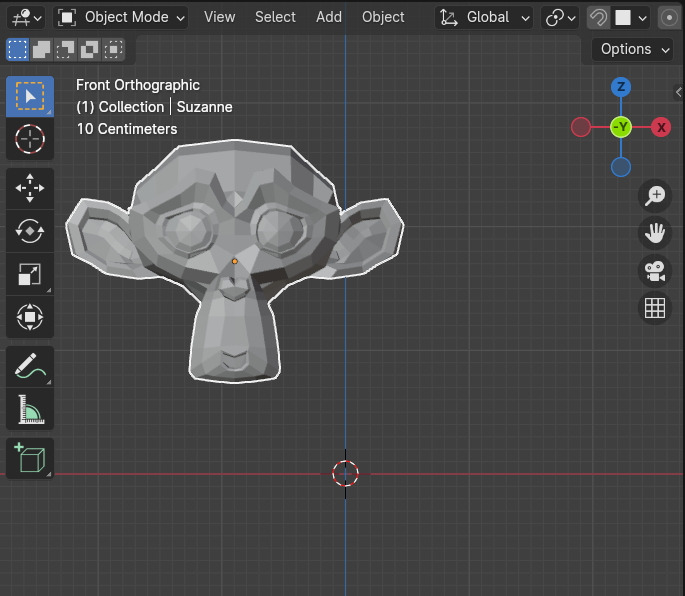
Task: Click negative X axis gizmo circle
Action: point(581,127)
